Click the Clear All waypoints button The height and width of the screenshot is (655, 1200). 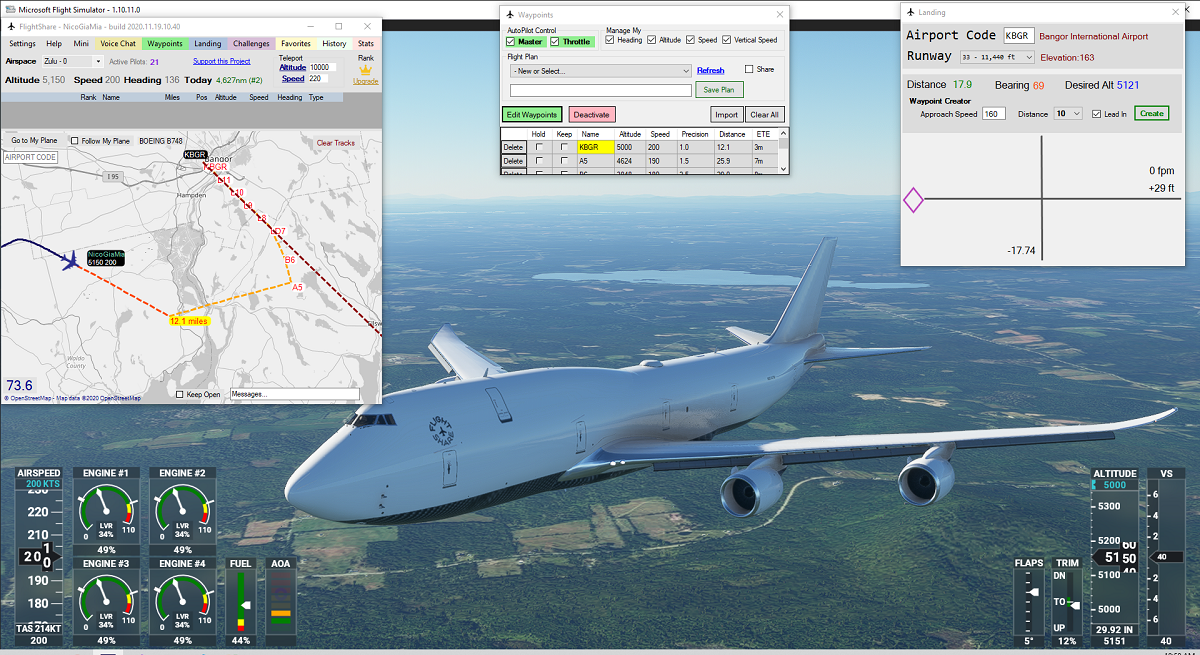point(765,115)
